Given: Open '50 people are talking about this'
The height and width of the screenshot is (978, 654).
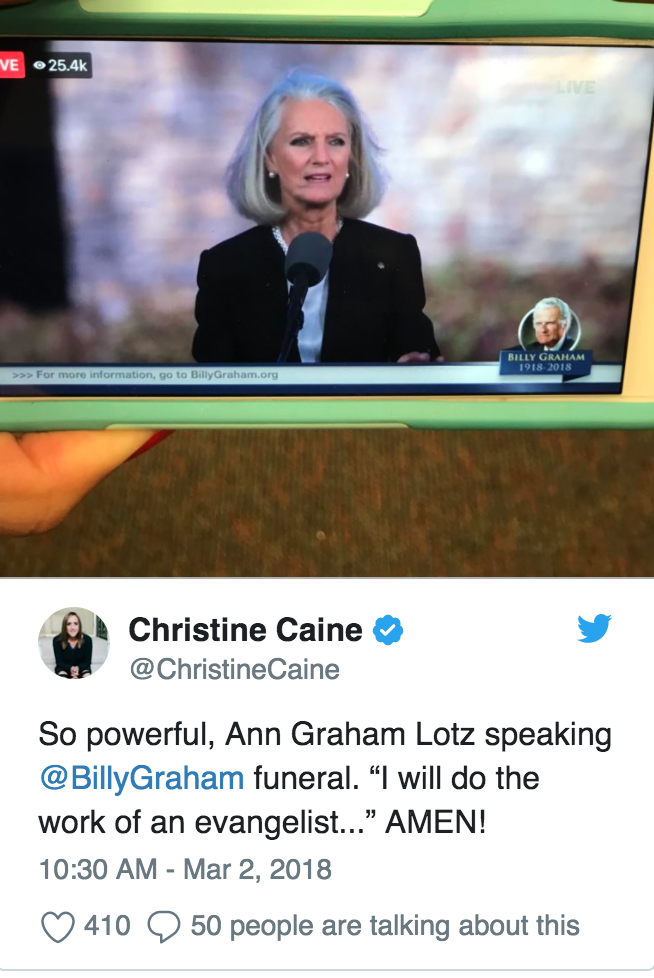Looking at the screenshot, I should point(385,926).
